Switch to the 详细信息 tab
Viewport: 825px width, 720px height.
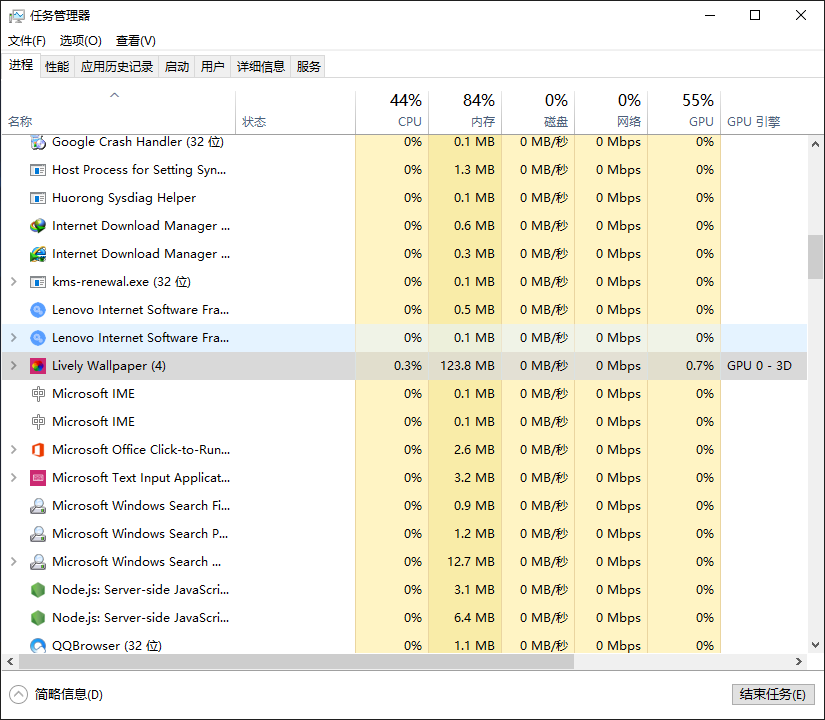260,67
